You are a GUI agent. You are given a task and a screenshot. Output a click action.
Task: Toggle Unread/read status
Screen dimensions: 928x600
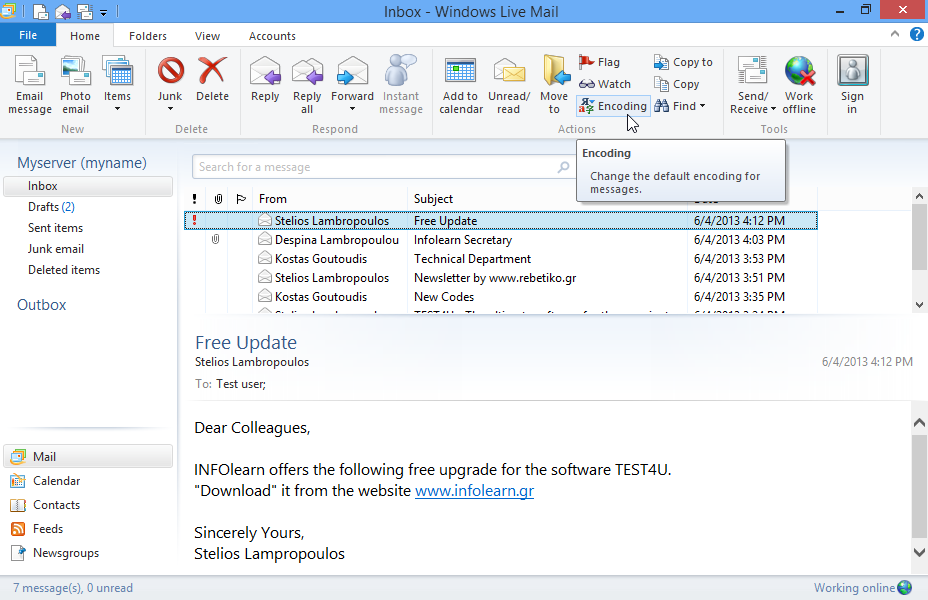[x=508, y=85]
